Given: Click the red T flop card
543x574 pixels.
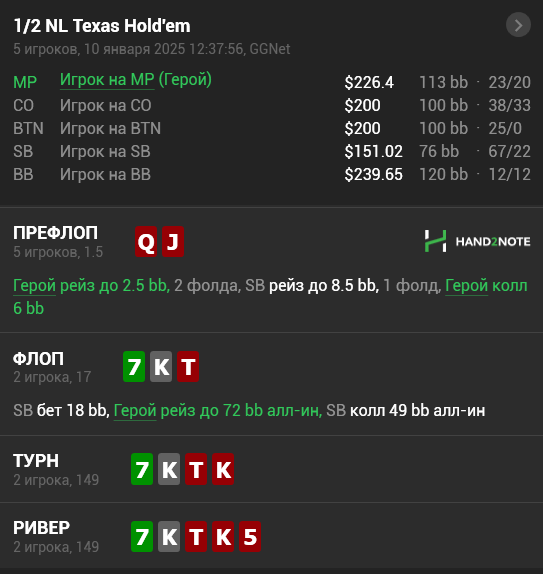Looking at the screenshot, I should coord(188,366).
